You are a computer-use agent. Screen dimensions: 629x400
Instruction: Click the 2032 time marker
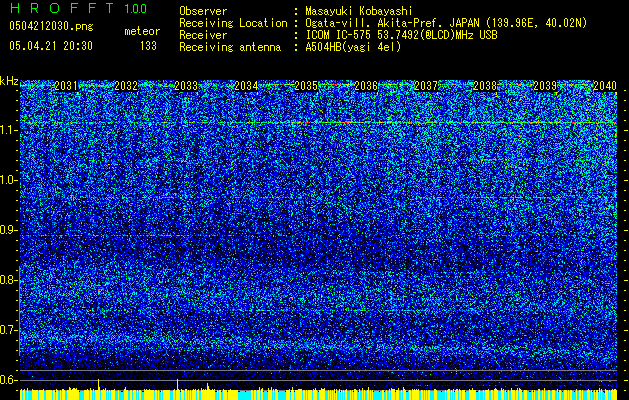pyautogui.click(x=126, y=86)
